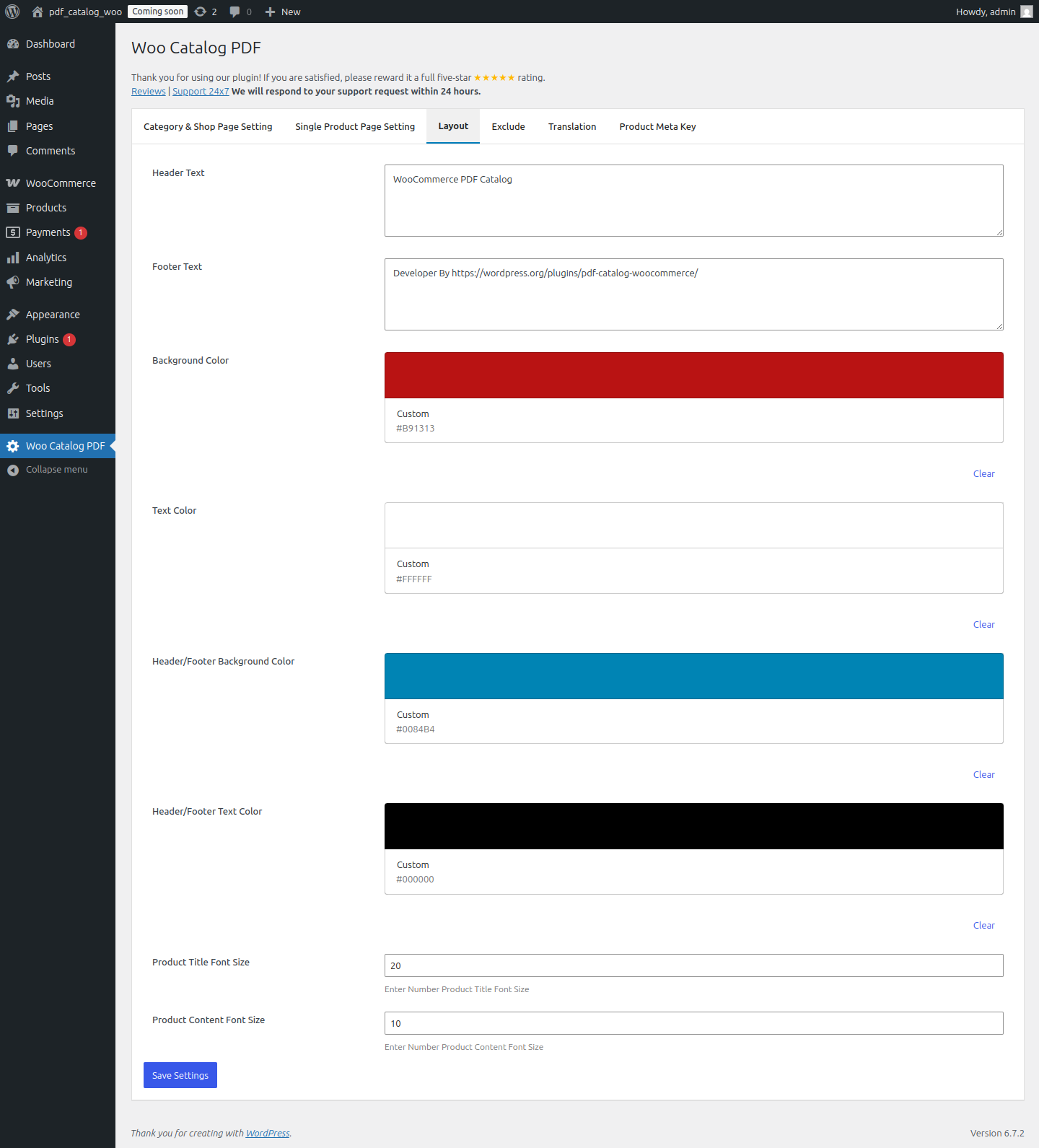
Task: Click the Comments icon in sidebar
Action: point(13,151)
